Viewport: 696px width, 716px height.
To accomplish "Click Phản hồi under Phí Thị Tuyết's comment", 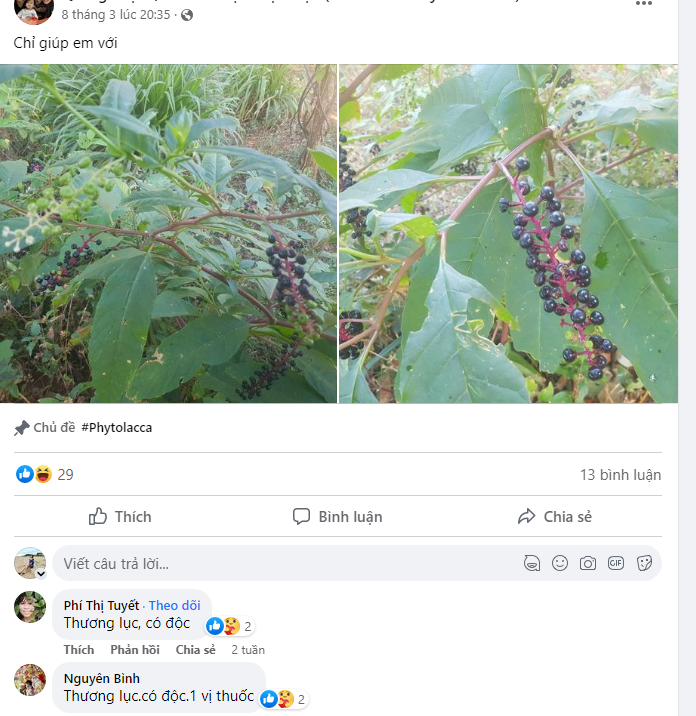I will click(135, 649).
